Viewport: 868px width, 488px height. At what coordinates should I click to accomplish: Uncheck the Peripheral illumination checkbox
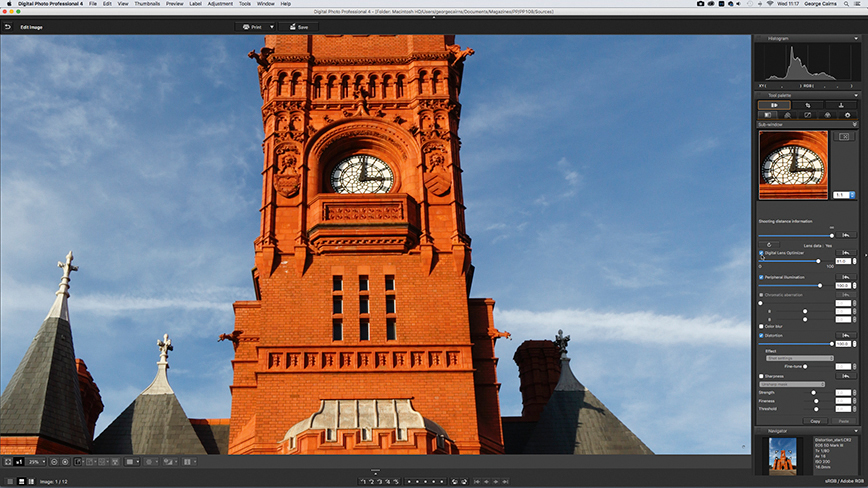point(761,277)
